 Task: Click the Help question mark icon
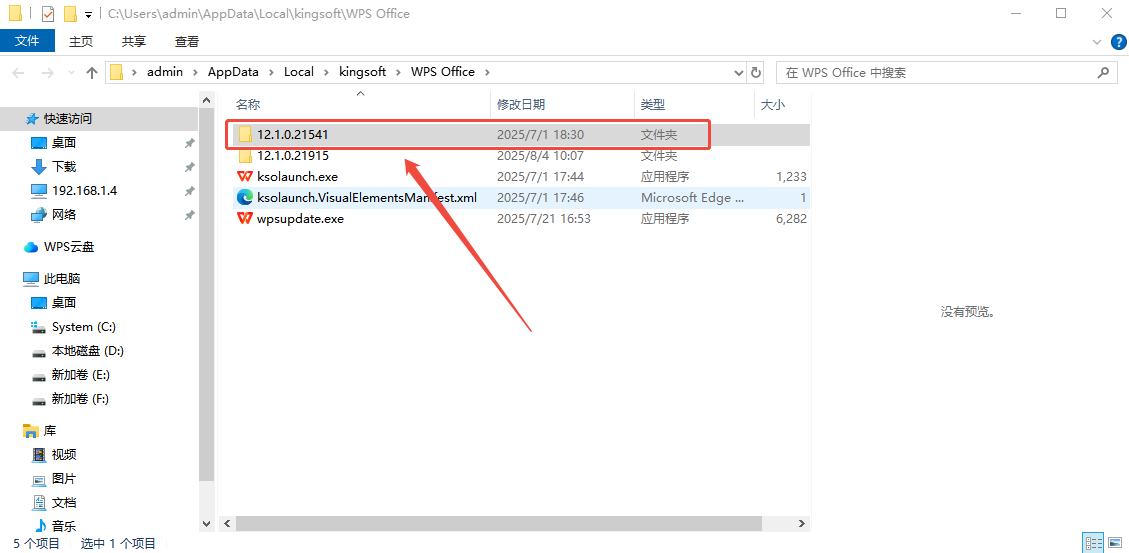(1118, 42)
